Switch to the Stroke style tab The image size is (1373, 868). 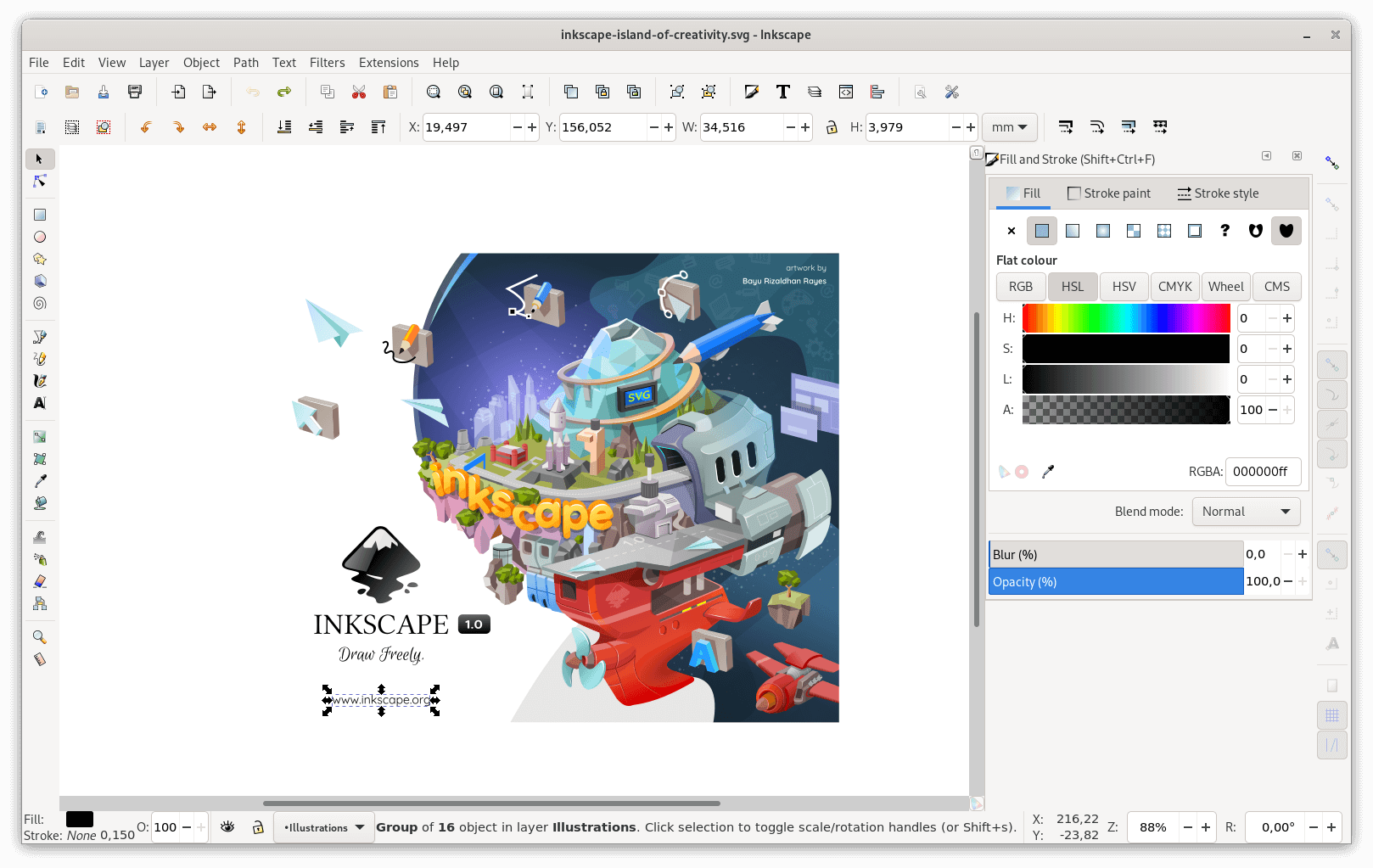[x=1219, y=193]
